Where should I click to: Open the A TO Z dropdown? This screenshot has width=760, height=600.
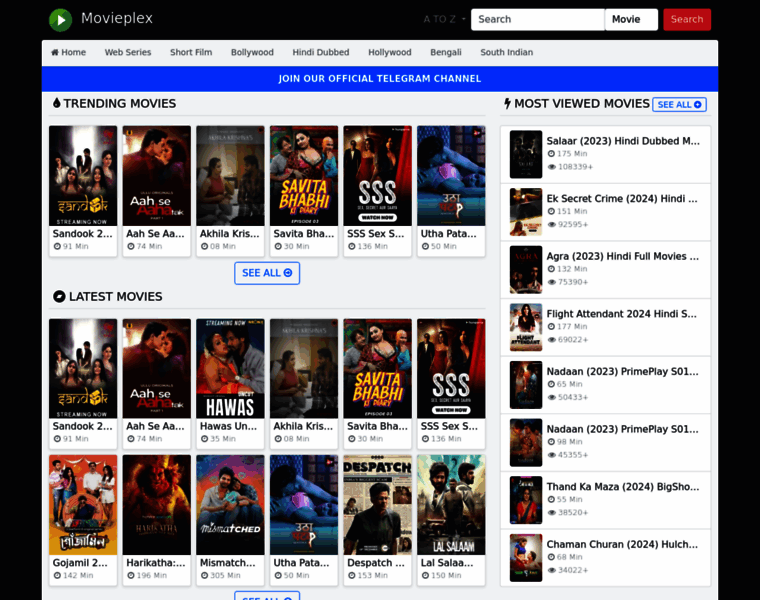444,19
